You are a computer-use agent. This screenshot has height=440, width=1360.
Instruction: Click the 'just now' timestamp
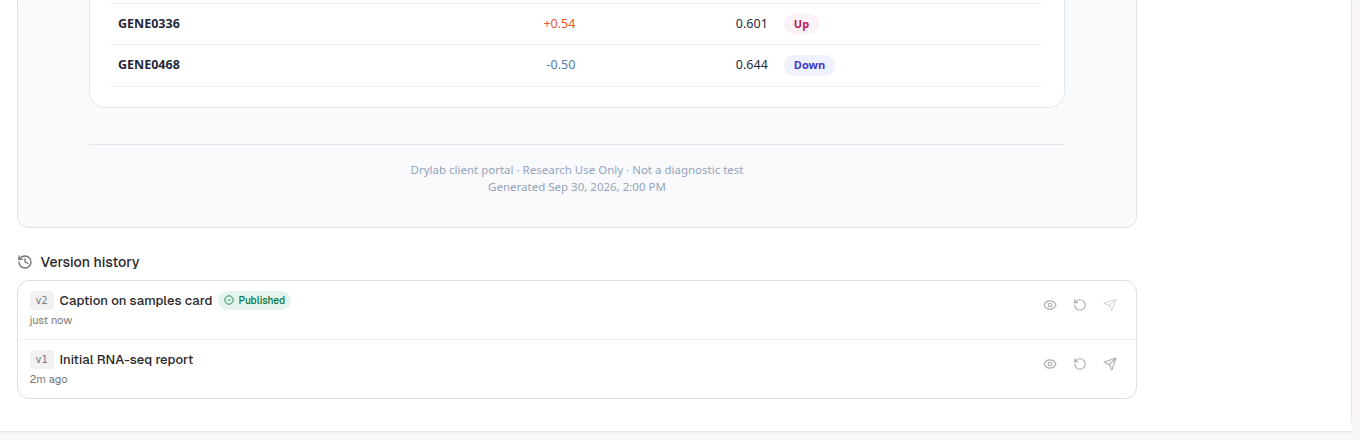click(51, 321)
